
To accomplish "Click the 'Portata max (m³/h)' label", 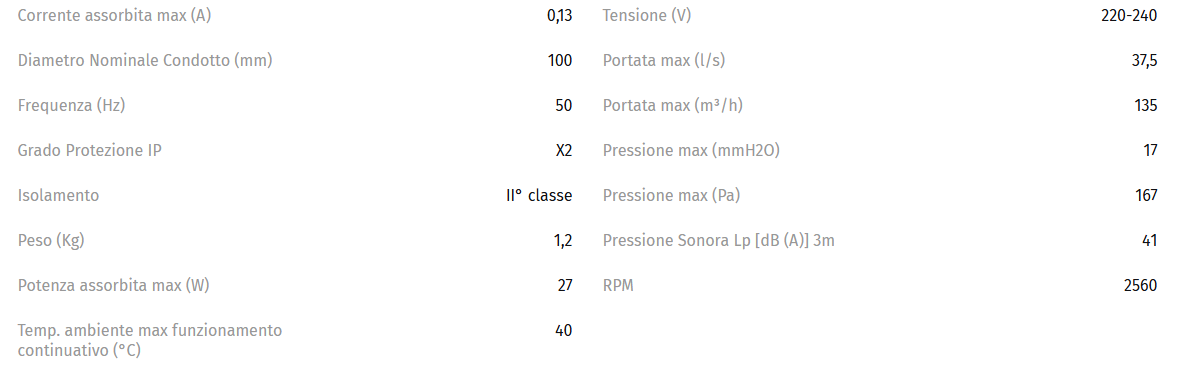I will click(673, 106).
